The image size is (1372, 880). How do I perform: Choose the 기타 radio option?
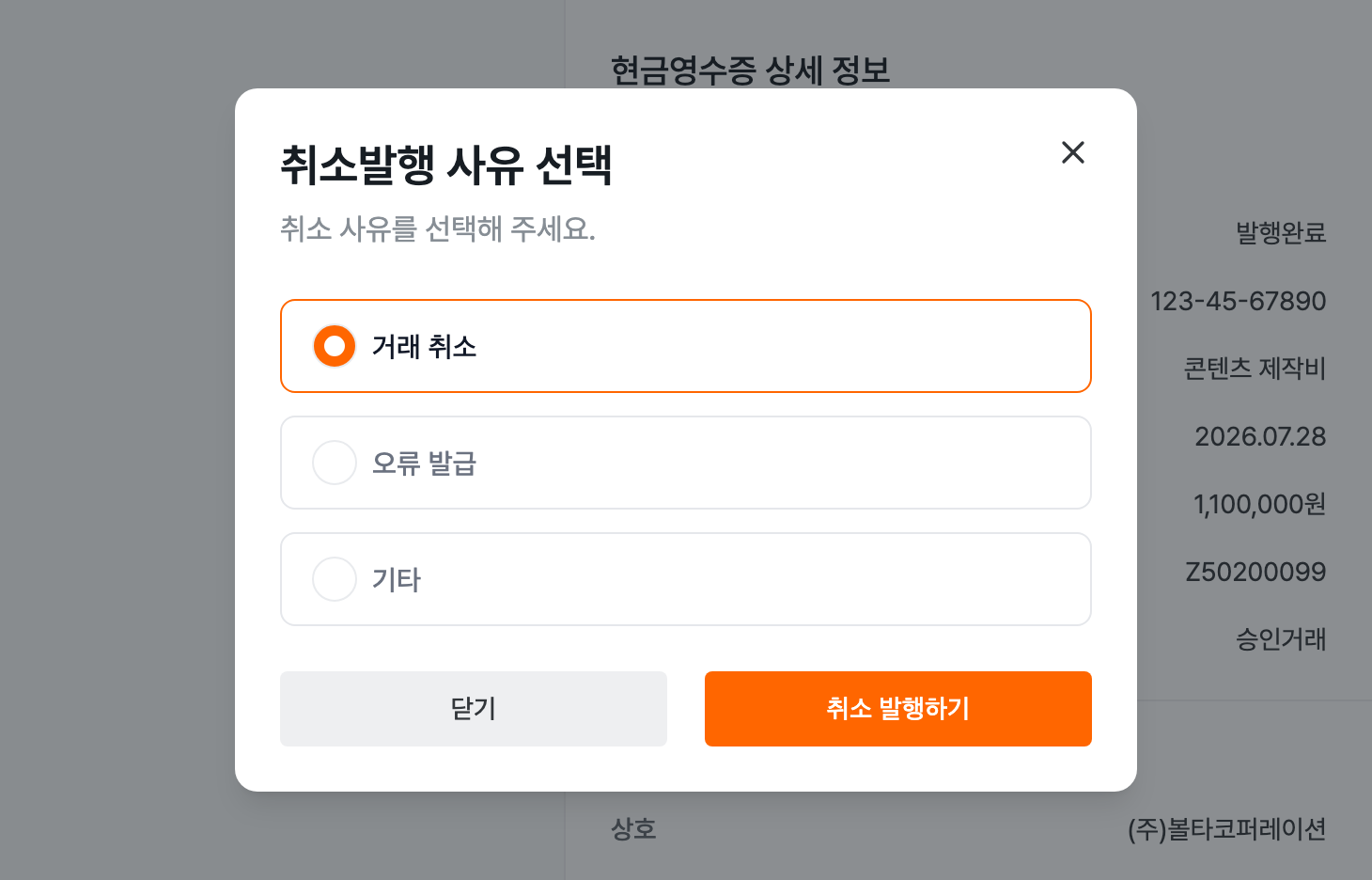click(x=335, y=579)
